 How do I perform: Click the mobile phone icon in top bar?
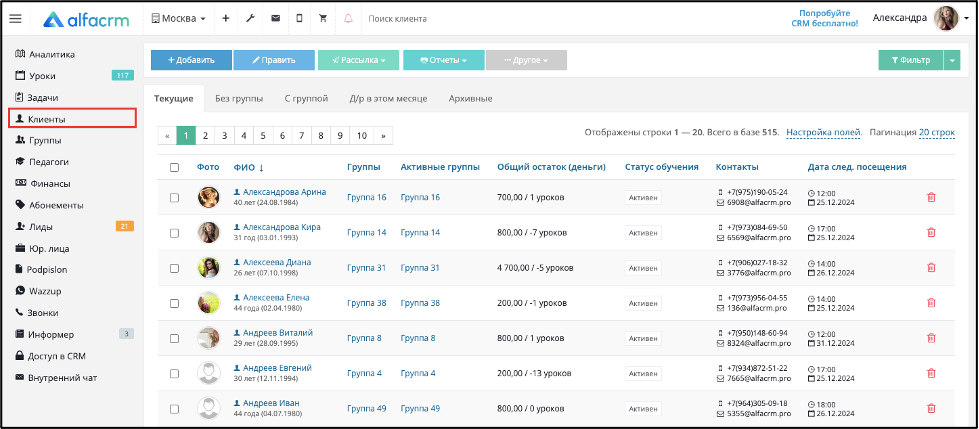tap(299, 19)
